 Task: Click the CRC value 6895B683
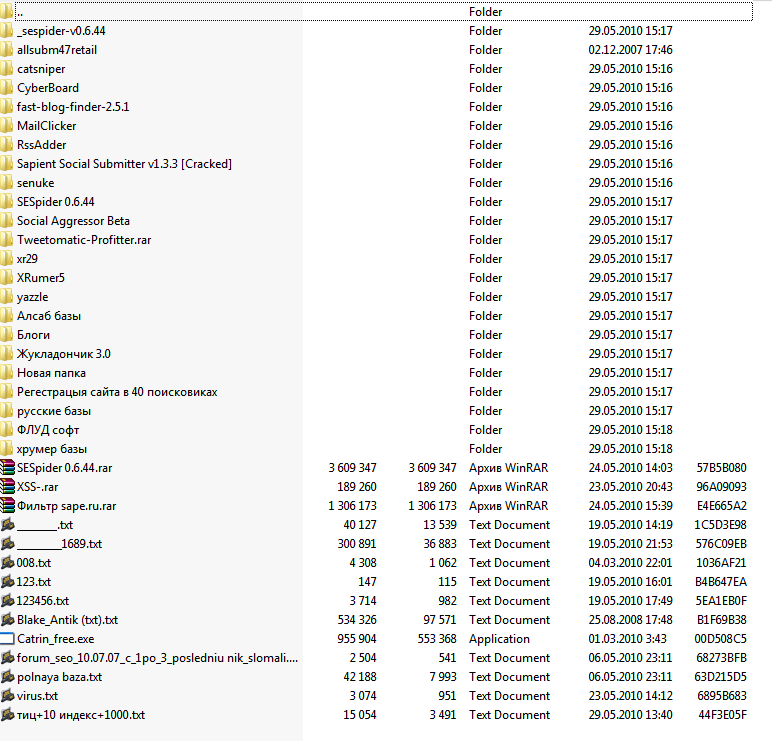pos(722,696)
